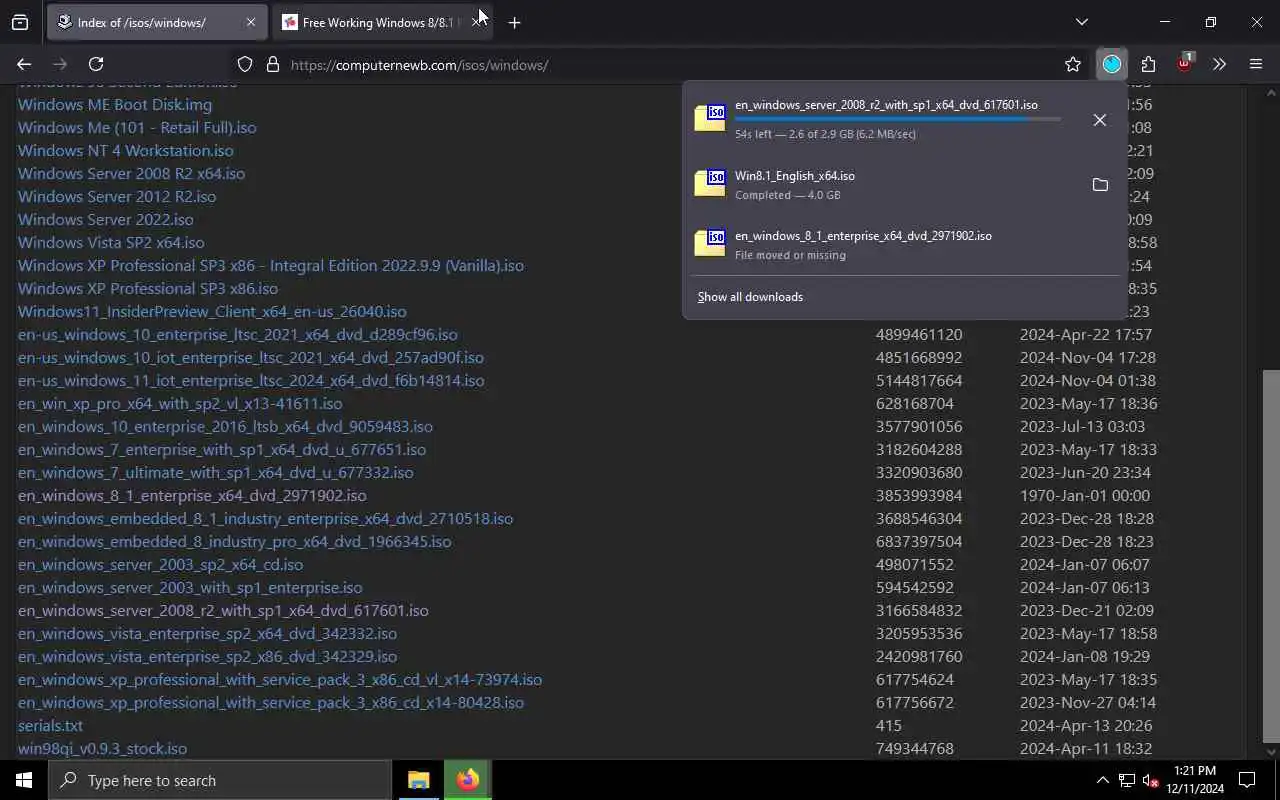The height and width of the screenshot is (800, 1280).
Task: Select the en_windows_8_1_enterprise missing download entry
Action: 904,244
